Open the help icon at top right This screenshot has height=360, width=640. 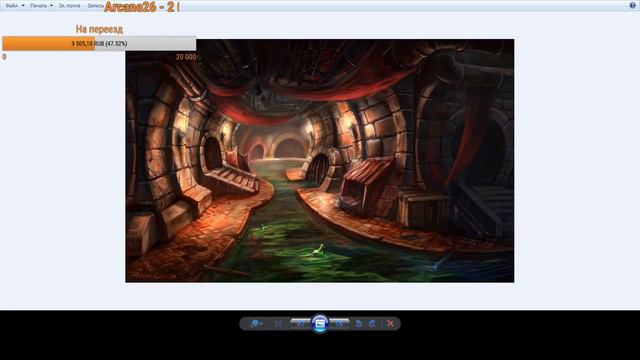point(633,5)
